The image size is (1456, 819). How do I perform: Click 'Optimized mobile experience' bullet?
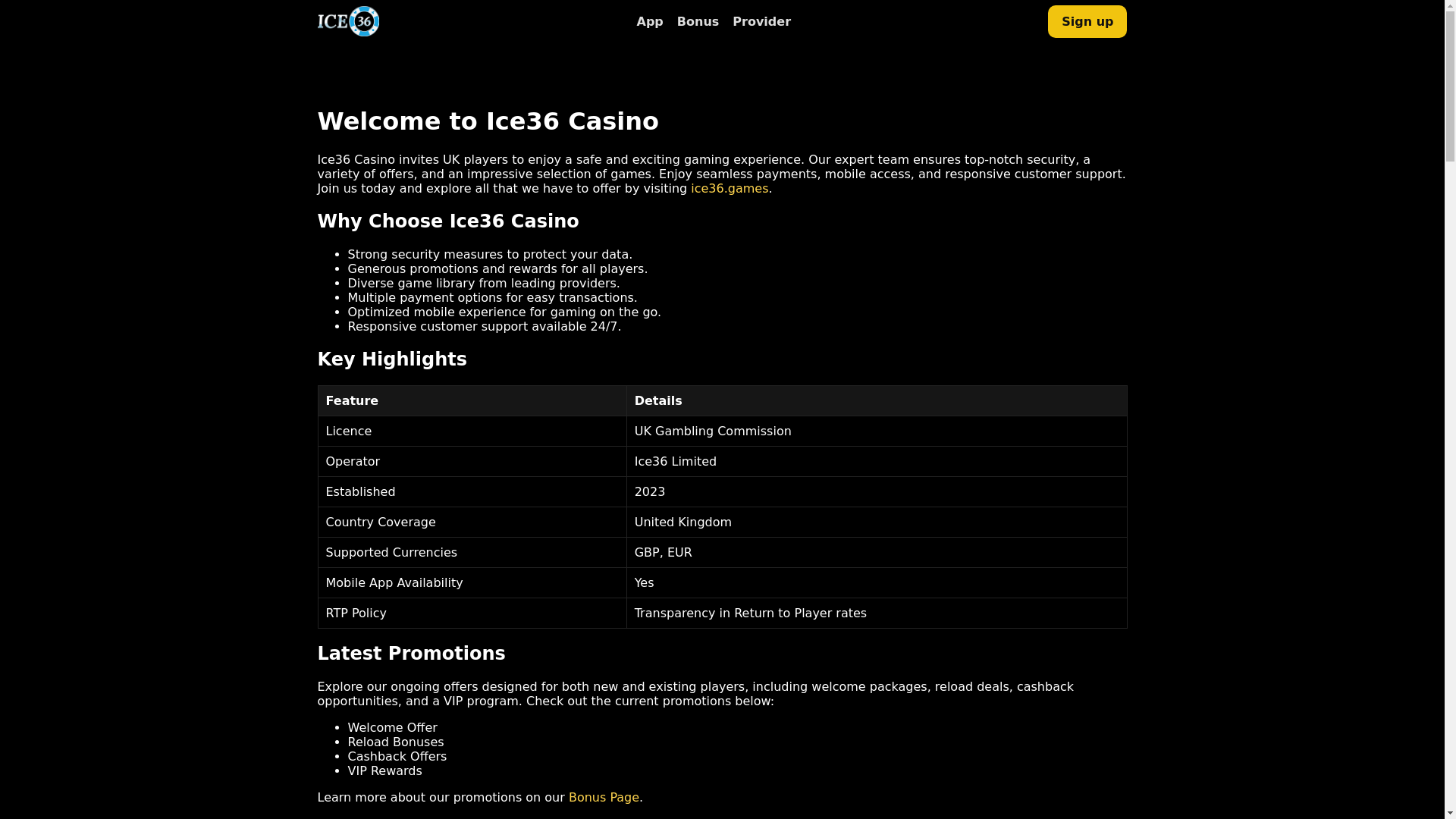tap(504, 312)
